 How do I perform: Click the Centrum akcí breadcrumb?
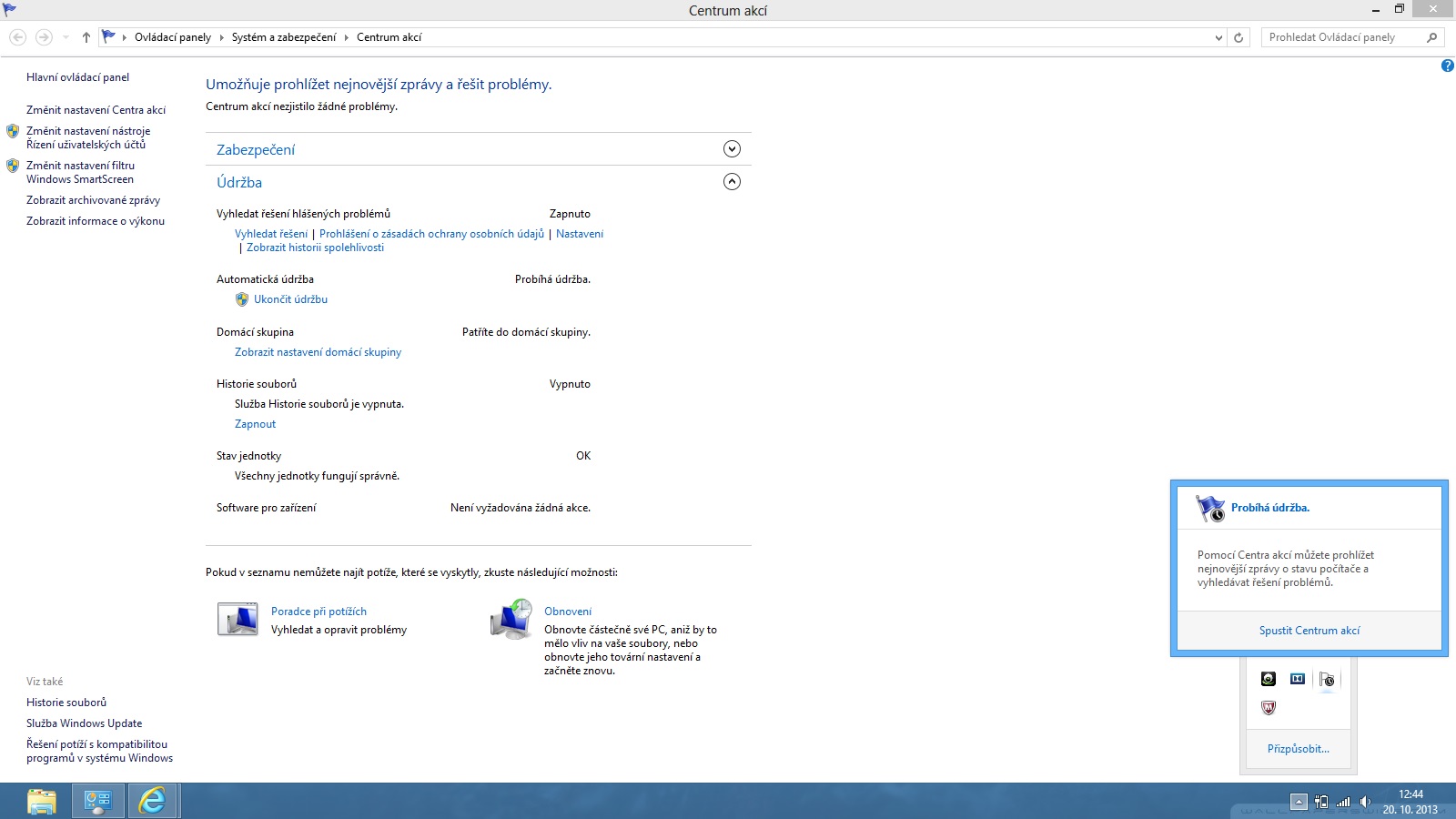(x=389, y=37)
